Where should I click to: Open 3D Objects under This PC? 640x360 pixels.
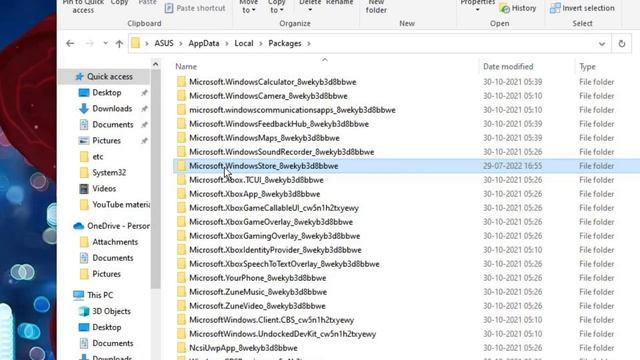tap(105, 311)
